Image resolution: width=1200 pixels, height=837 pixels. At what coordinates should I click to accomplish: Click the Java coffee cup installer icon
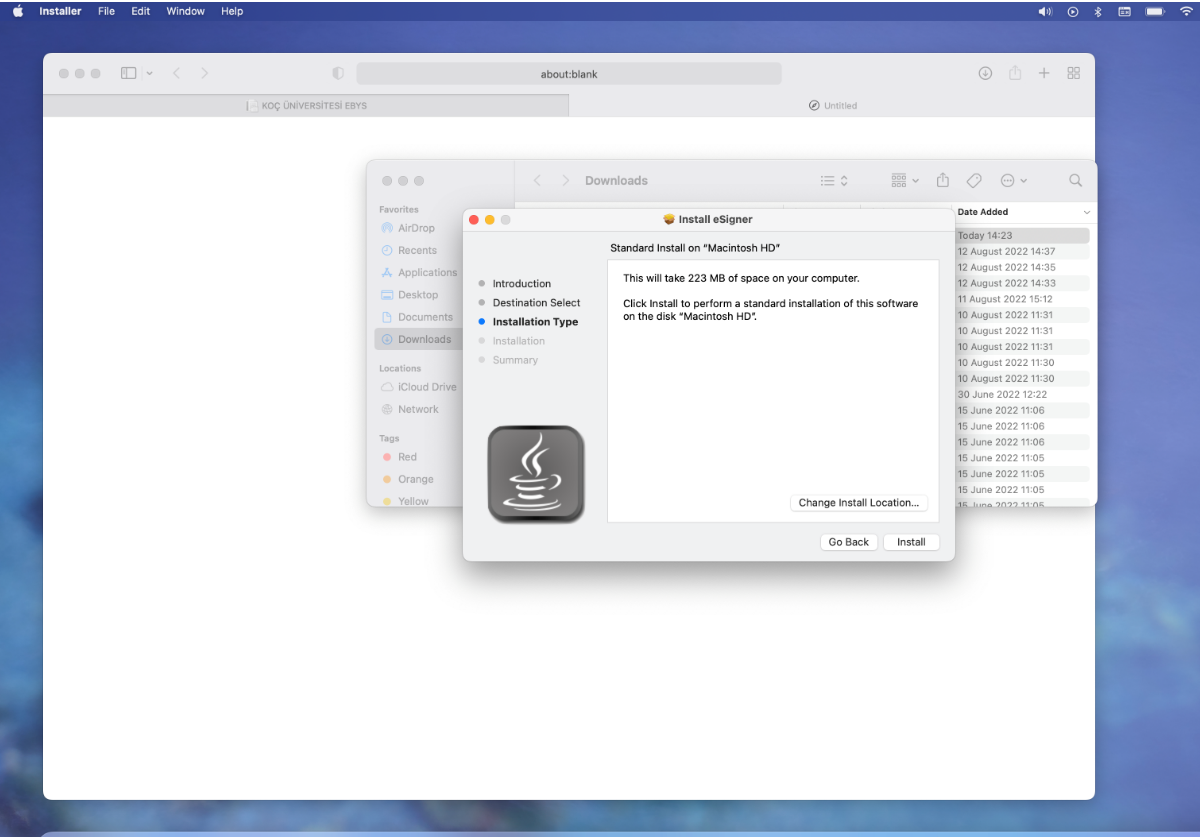coord(536,473)
